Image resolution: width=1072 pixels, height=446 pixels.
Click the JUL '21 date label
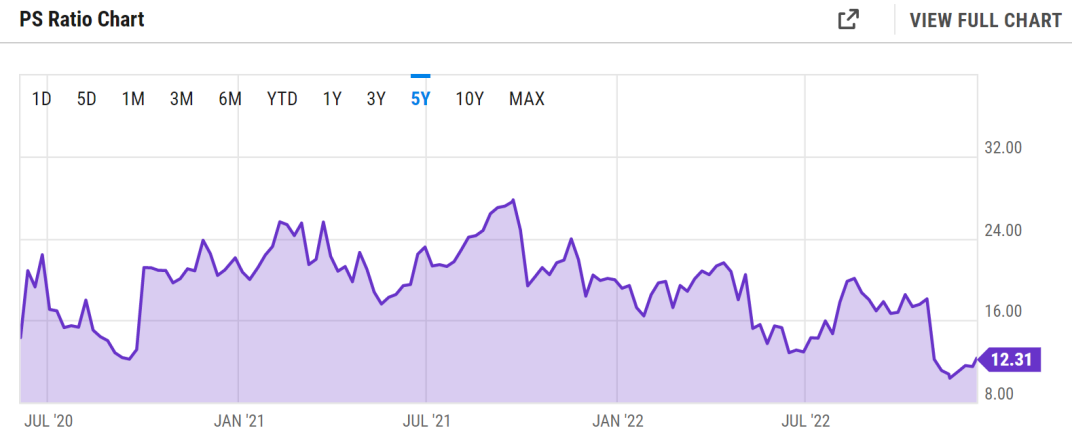coord(427,421)
